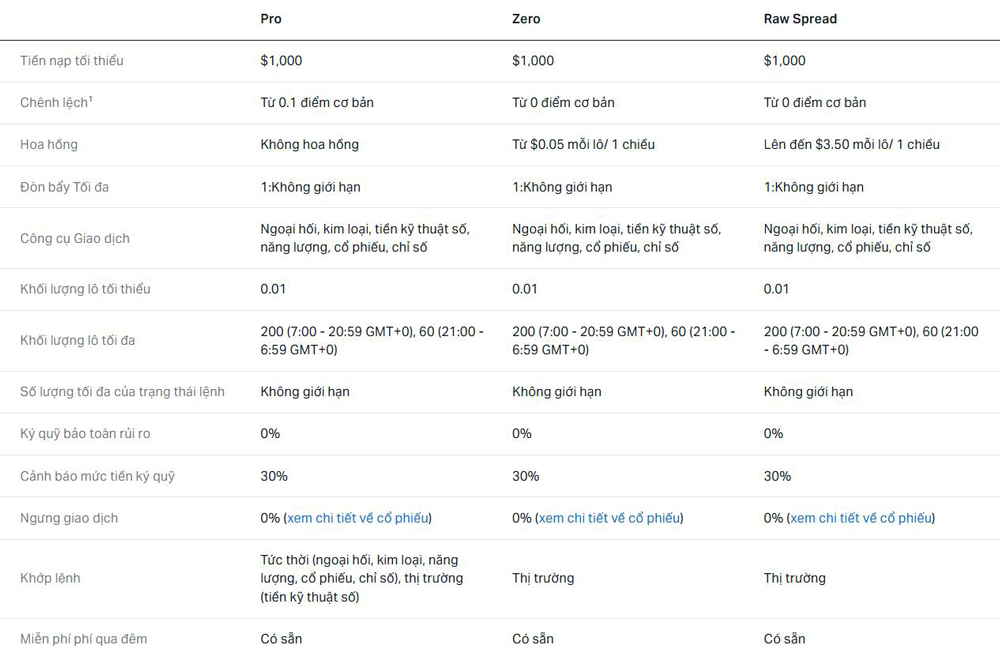Select the "Ký quỹ bảo toàn rủi ro" label
Image resolution: width=1000 pixels, height=658 pixels.
85,434
